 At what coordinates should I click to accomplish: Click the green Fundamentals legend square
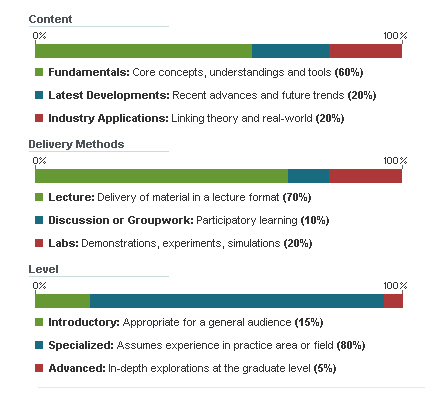[39, 72]
